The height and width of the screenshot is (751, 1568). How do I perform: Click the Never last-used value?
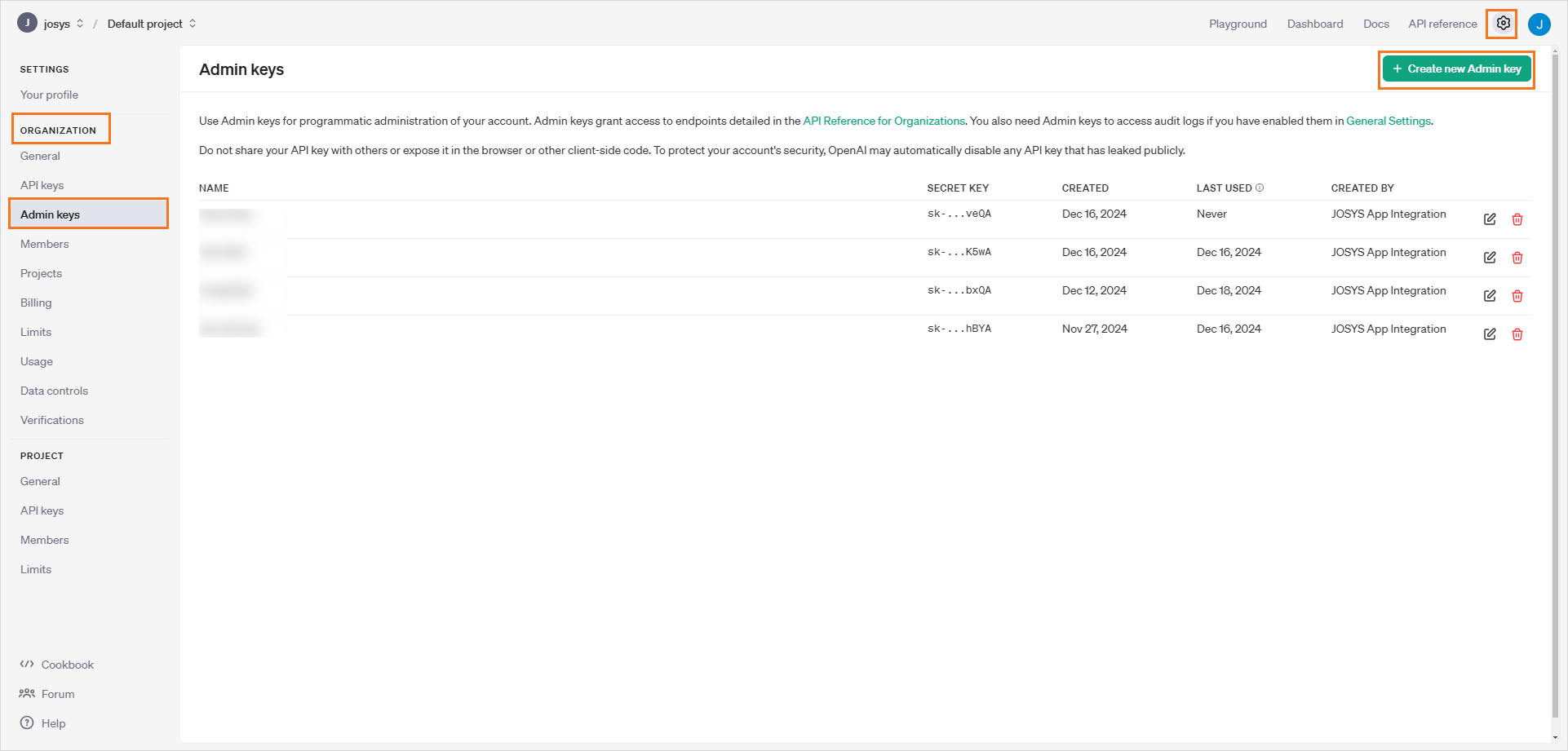(x=1211, y=214)
